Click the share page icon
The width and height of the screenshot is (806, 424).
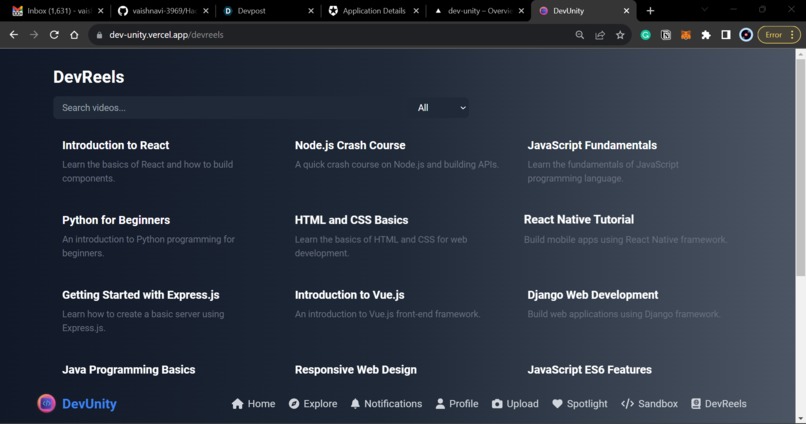click(600, 35)
